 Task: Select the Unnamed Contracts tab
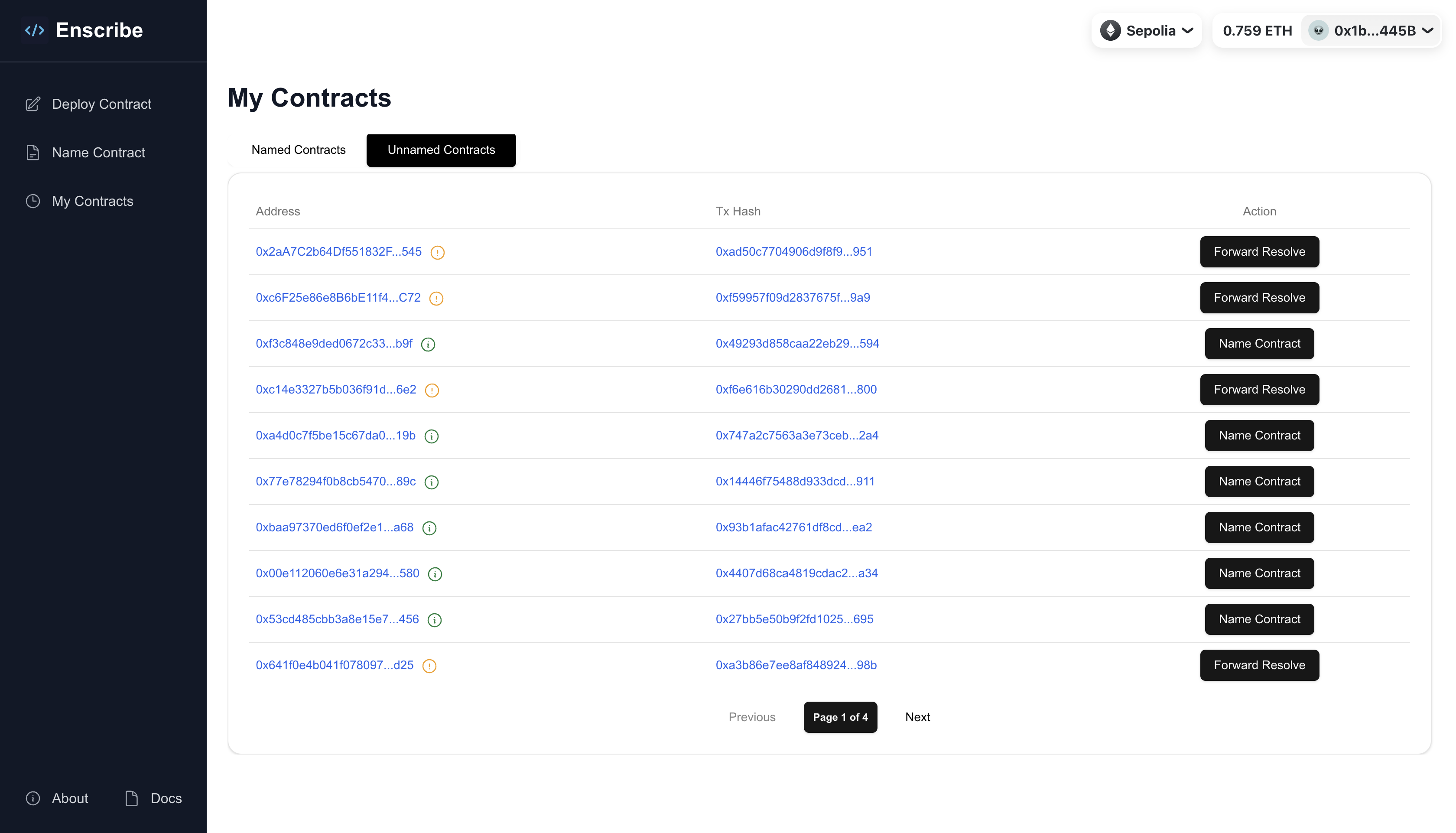441,150
